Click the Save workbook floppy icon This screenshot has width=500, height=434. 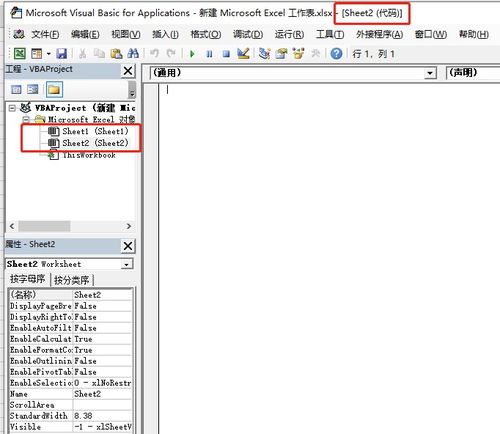coord(61,53)
